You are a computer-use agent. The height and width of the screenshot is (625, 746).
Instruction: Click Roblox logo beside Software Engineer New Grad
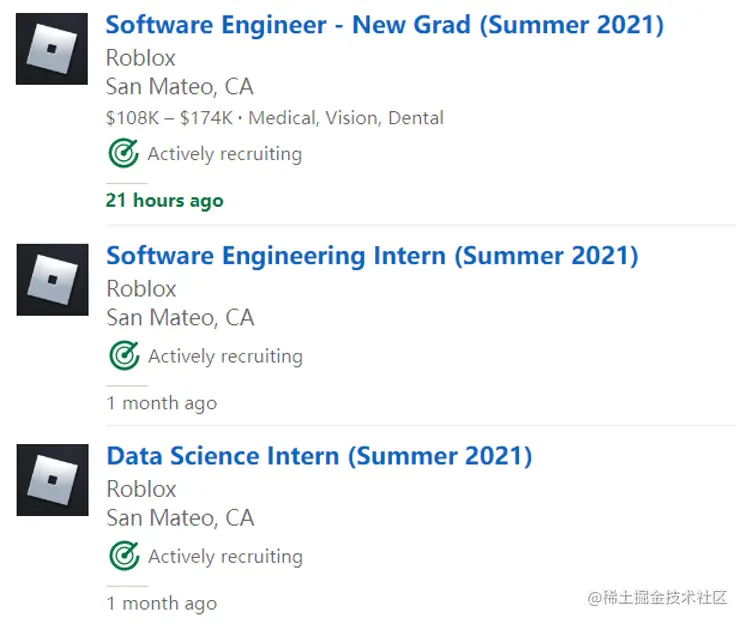(x=52, y=49)
